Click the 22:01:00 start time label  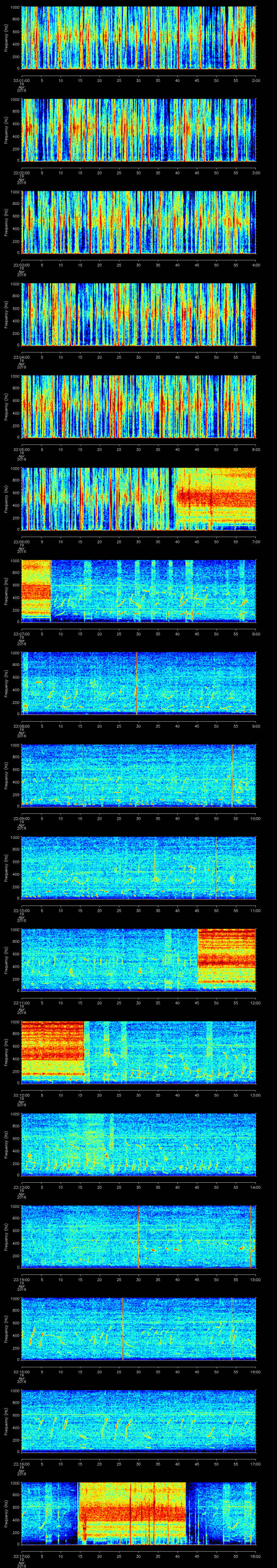tap(21, 80)
